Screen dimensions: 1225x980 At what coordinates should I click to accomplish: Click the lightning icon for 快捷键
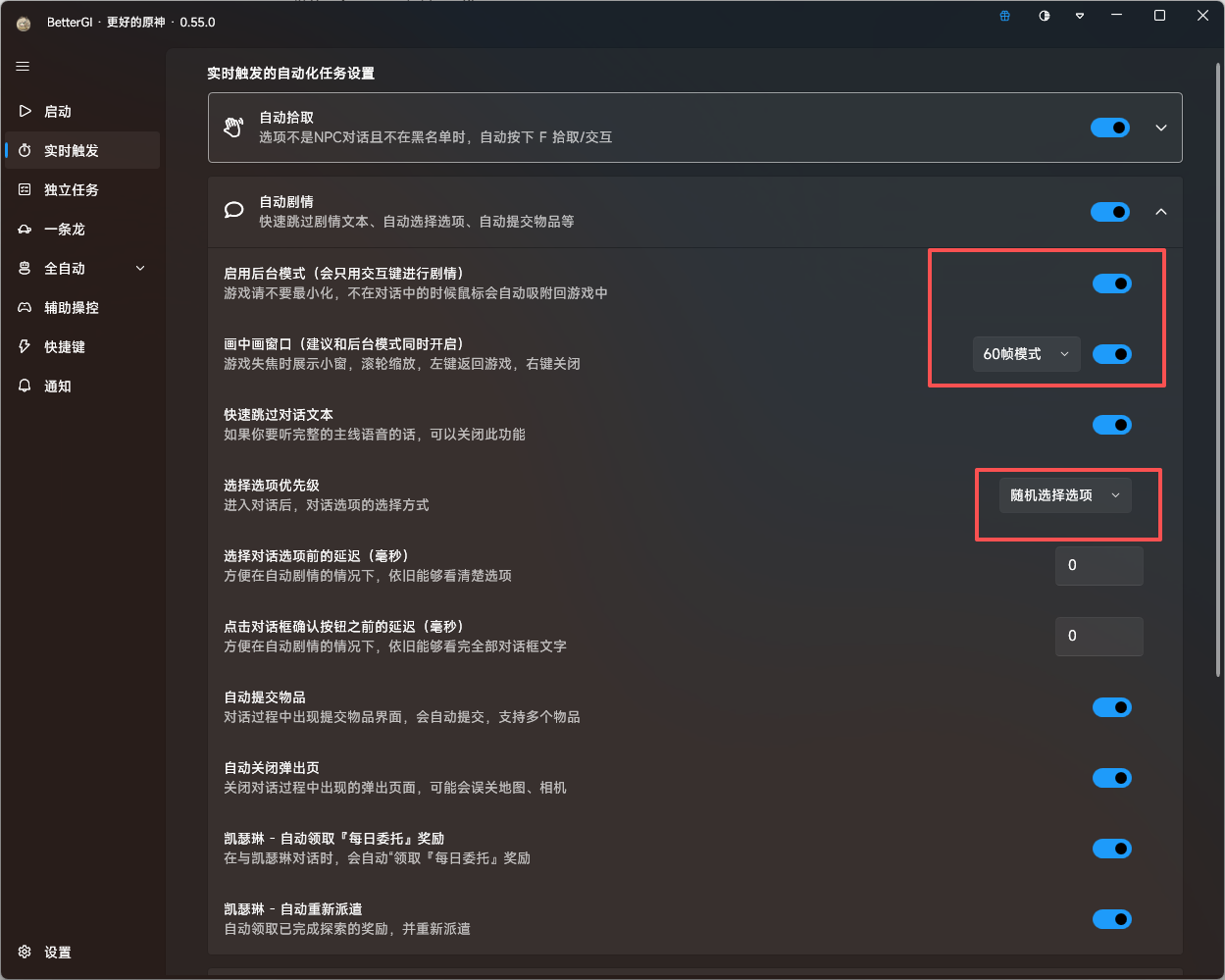pyautogui.click(x=25, y=346)
